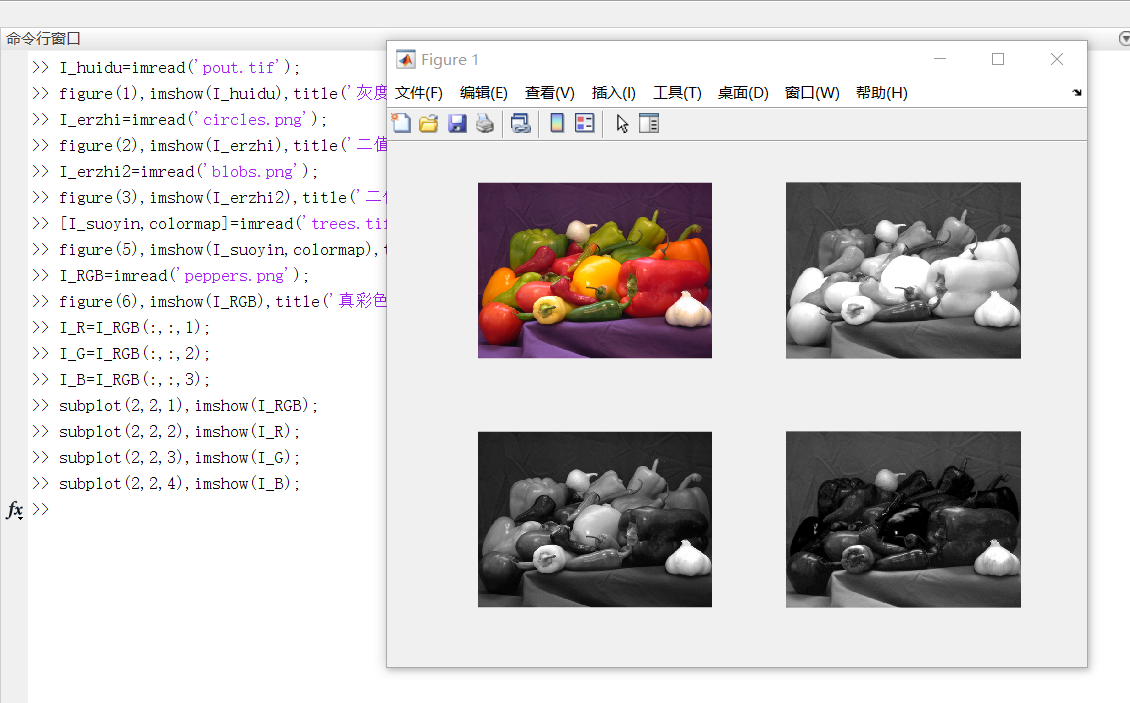Image resolution: width=1130 pixels, height=703 pixels.
Task: Click the dock-figure arrow near the Help menu
Action: click(x=1076, y=92)
